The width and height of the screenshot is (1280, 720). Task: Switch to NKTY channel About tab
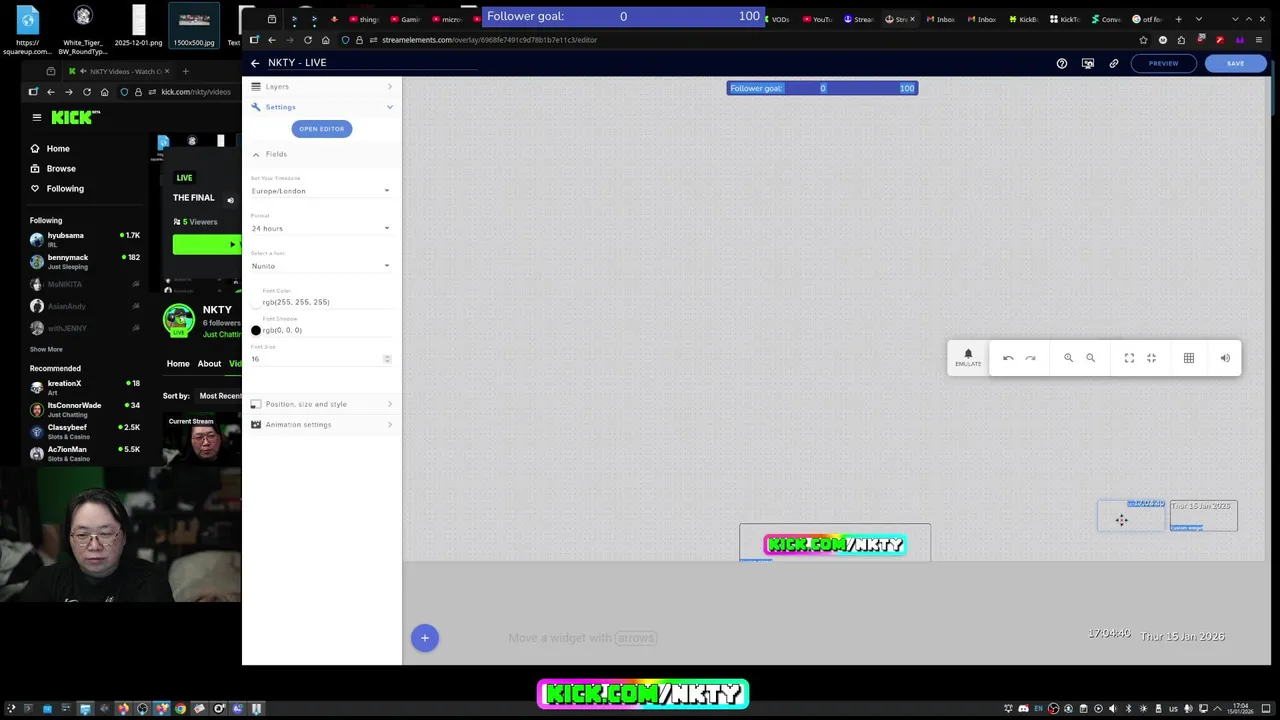coord(209,364)
